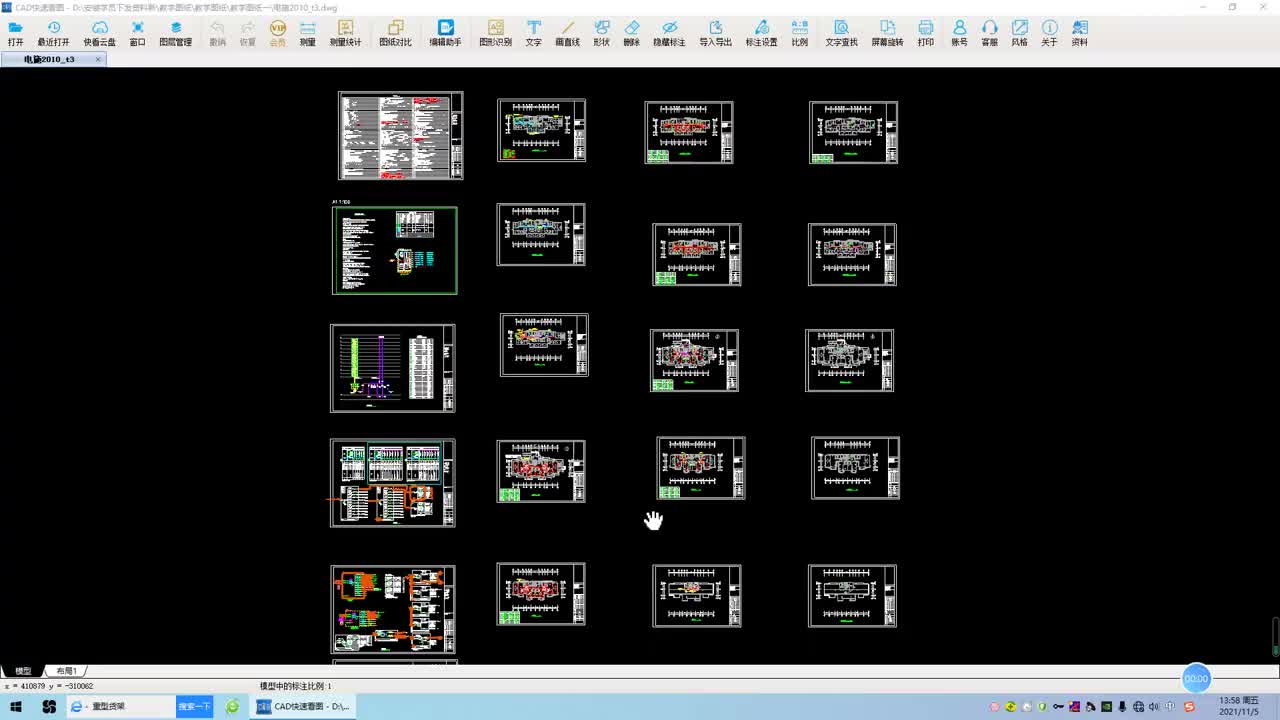1280x720 pixels.
Task: Click the coordinates readout x = 410879
Action: 50,686
